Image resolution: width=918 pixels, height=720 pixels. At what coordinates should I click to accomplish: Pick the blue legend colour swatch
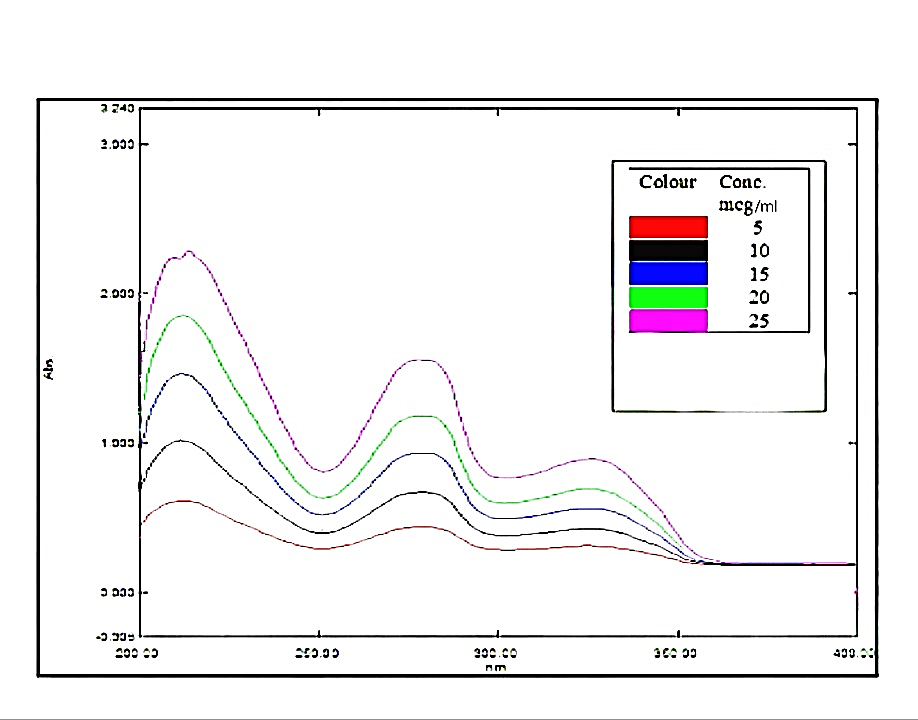click(x=668, y=273)
